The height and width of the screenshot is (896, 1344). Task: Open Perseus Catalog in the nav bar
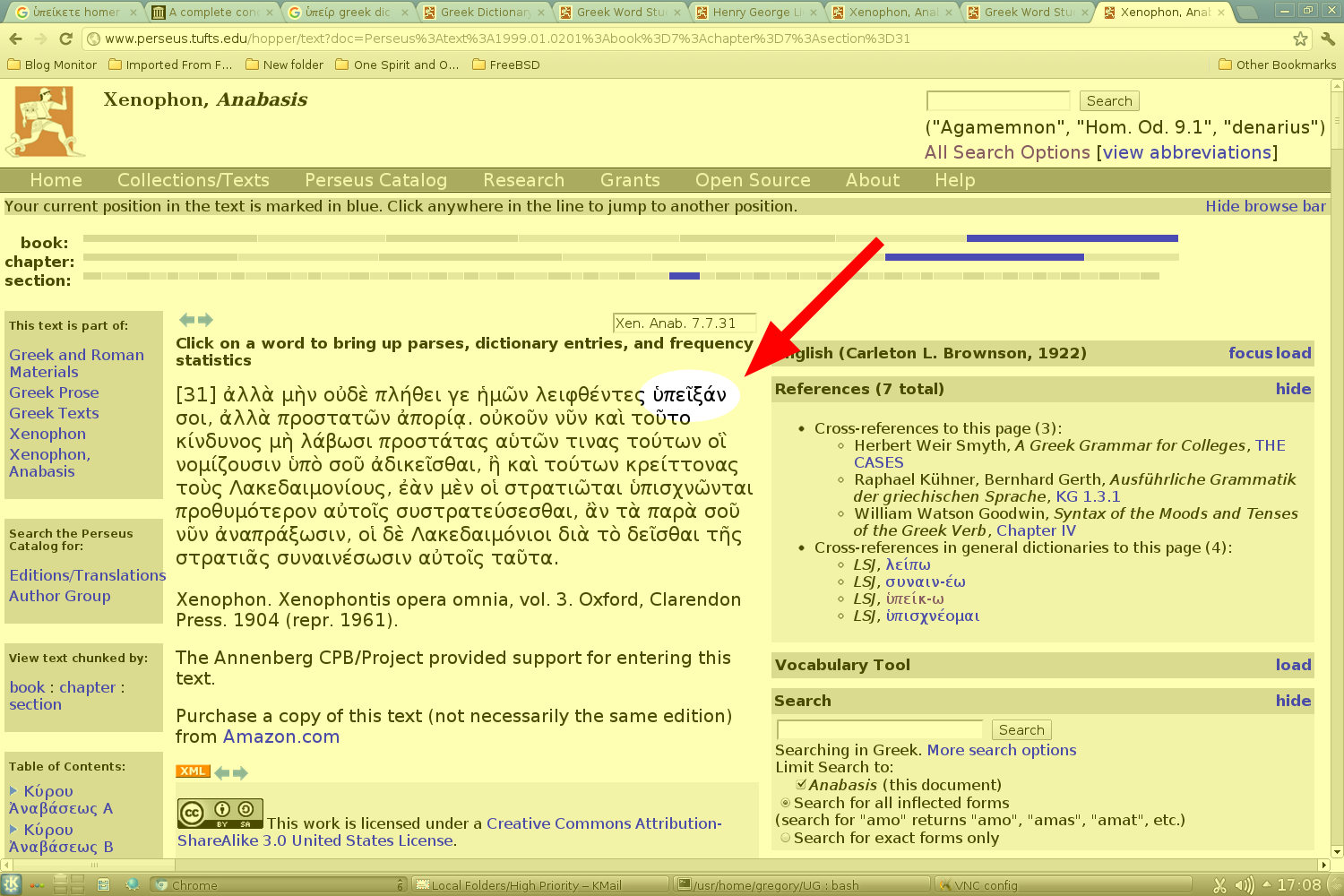375,180
